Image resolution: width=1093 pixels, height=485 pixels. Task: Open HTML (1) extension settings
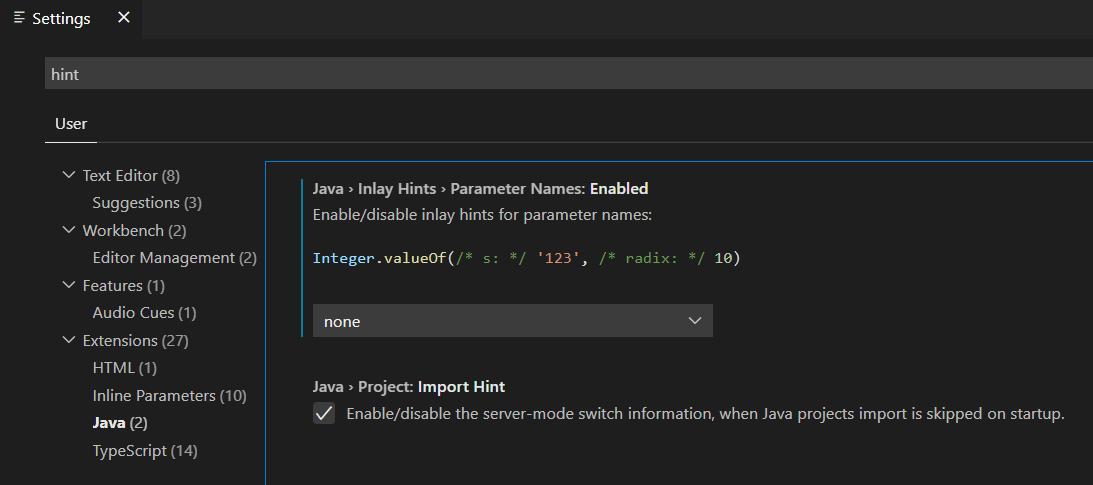pos(125,368)
